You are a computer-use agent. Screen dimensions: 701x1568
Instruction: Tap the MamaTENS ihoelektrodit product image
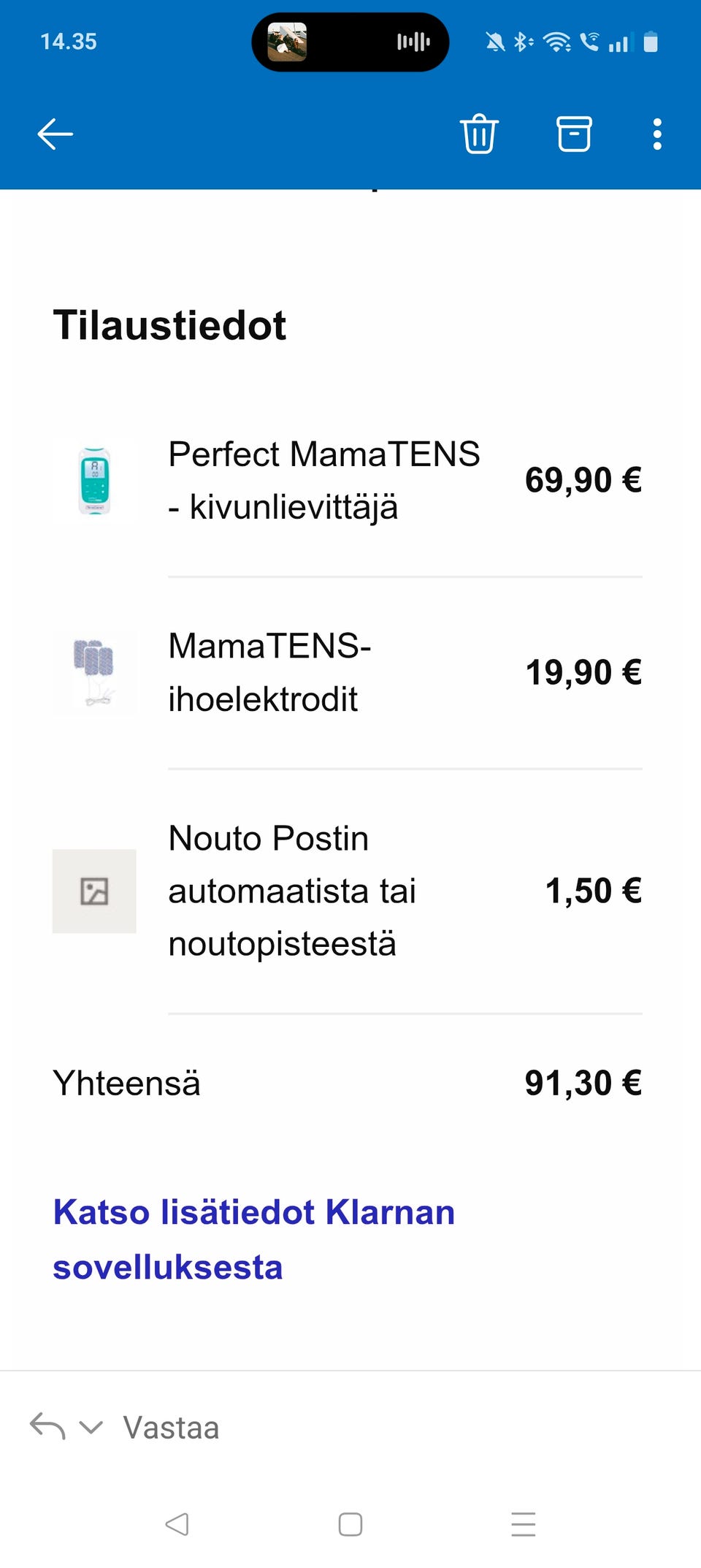click(94, 673)
